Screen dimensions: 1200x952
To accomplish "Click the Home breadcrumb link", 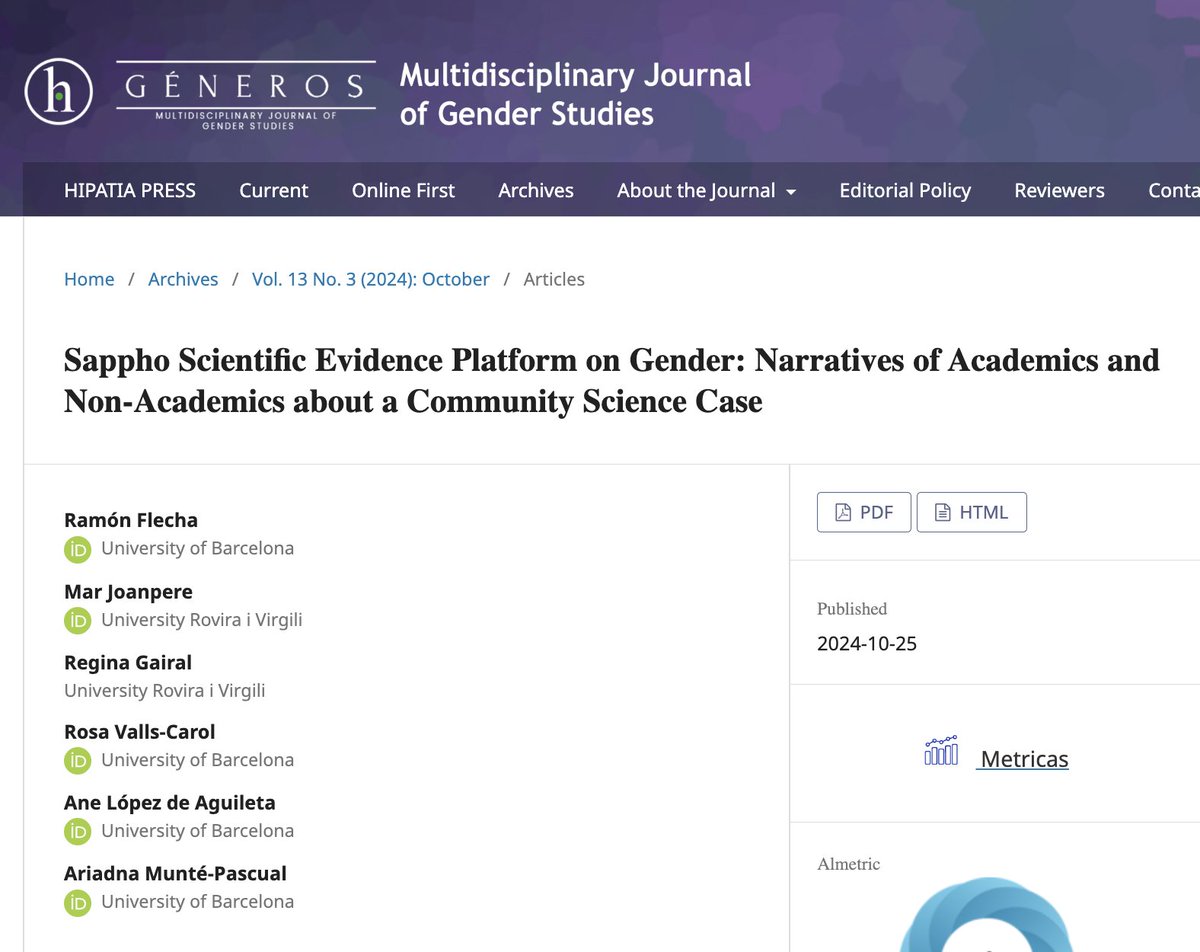I will pos(89,279).
